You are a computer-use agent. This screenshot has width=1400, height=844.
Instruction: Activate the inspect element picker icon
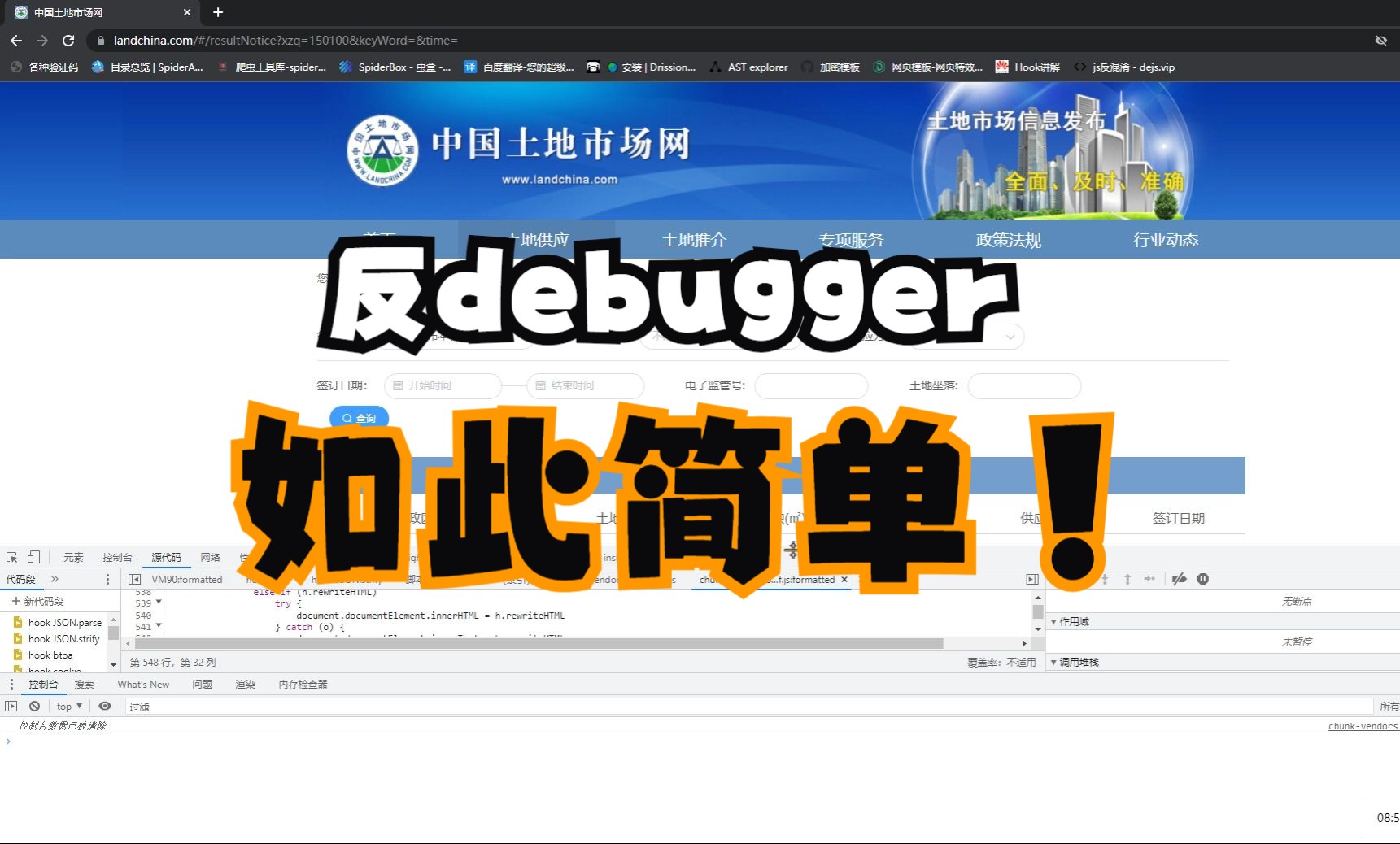point(12,557)
